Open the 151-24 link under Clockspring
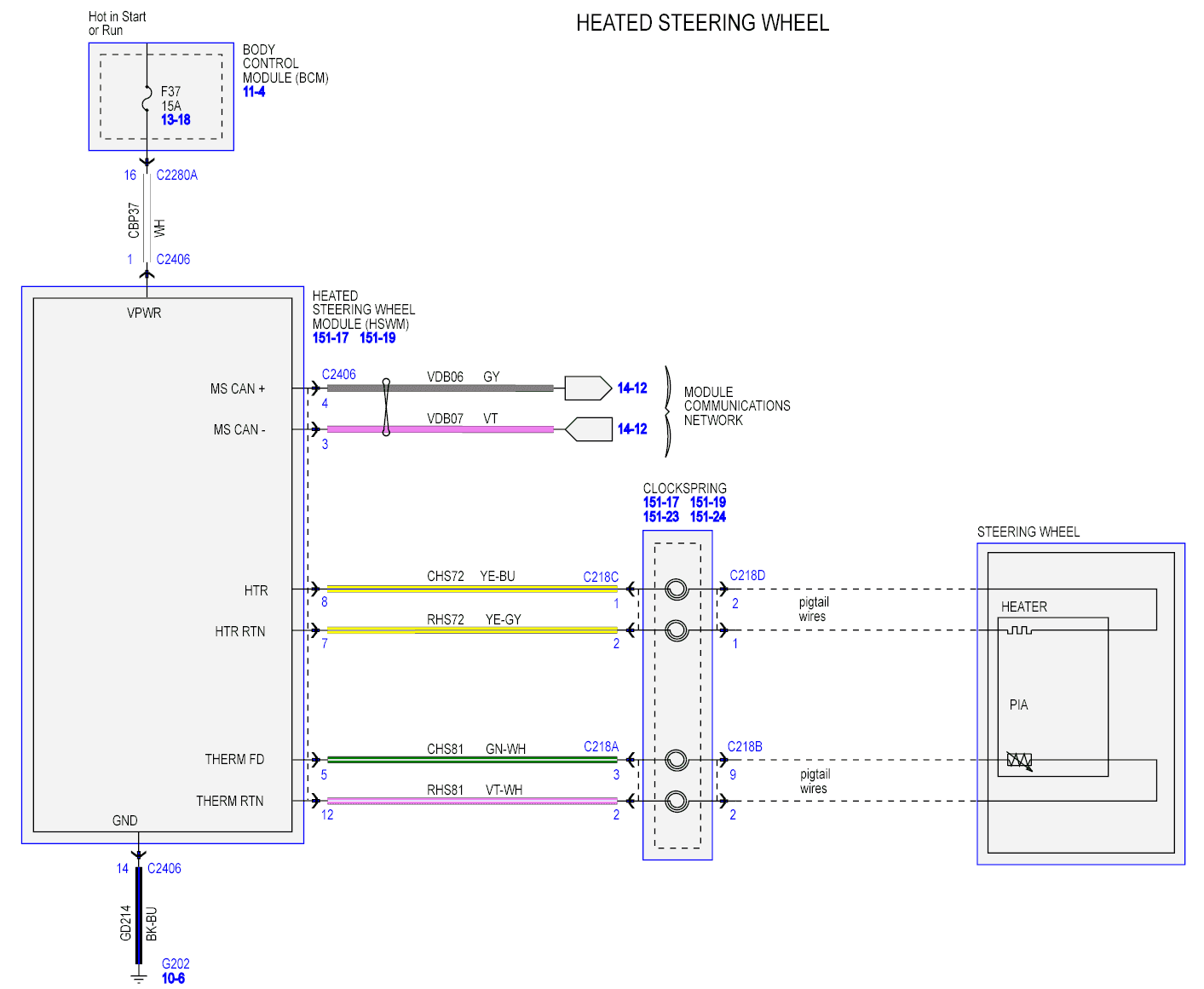The width and height of the screenshot is (1204, 989). 708,517
